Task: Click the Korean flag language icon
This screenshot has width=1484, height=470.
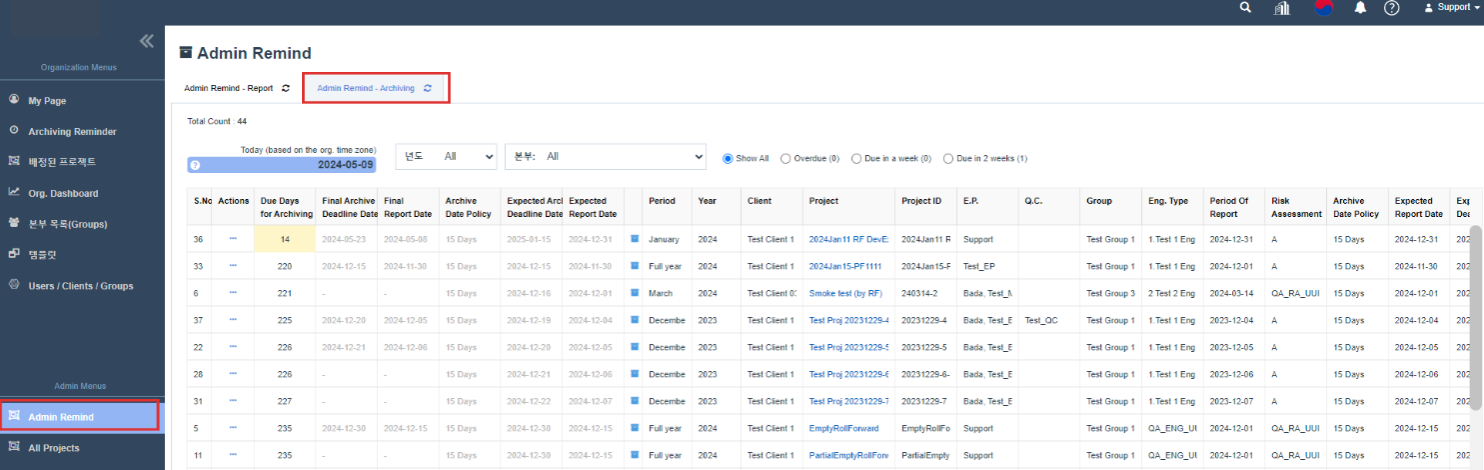Action: pos(1323,8)
